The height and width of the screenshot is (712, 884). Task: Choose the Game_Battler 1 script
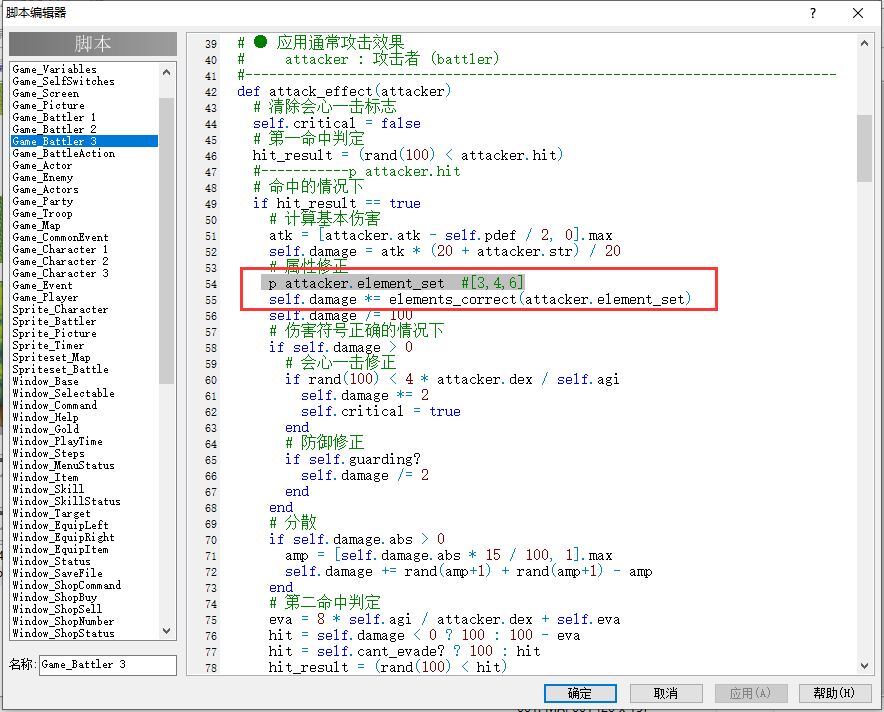point(54,117)
